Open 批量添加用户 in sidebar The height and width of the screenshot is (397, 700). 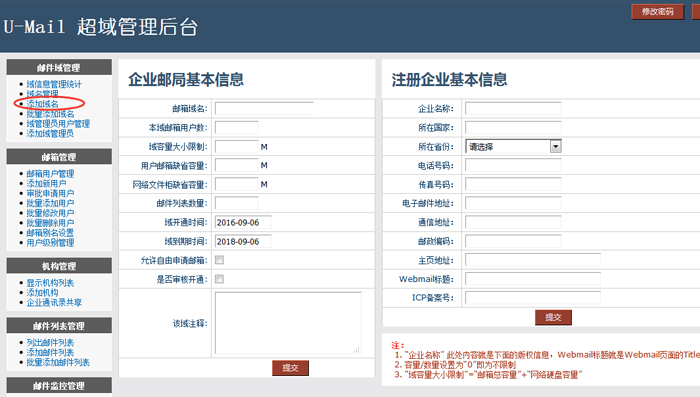tap(50, 203)
